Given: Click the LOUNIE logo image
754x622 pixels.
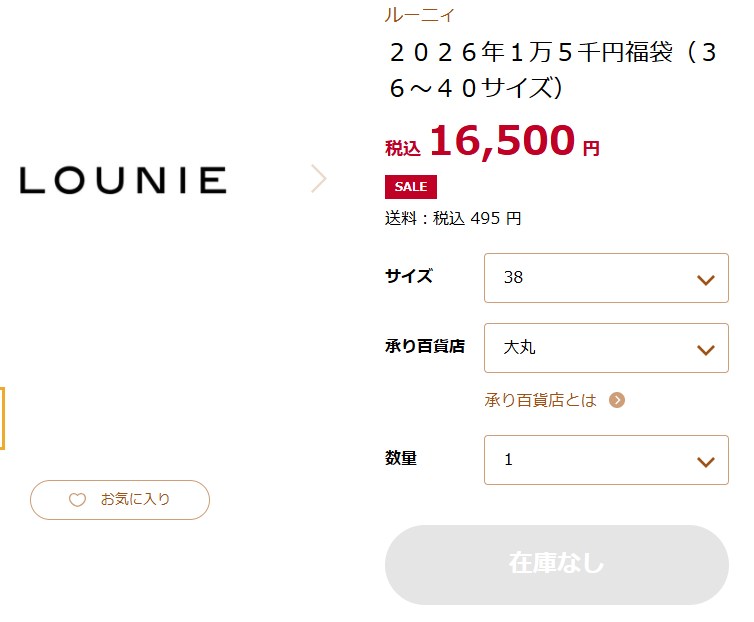Looking at the screenshot, I should (x=123, y=180).
